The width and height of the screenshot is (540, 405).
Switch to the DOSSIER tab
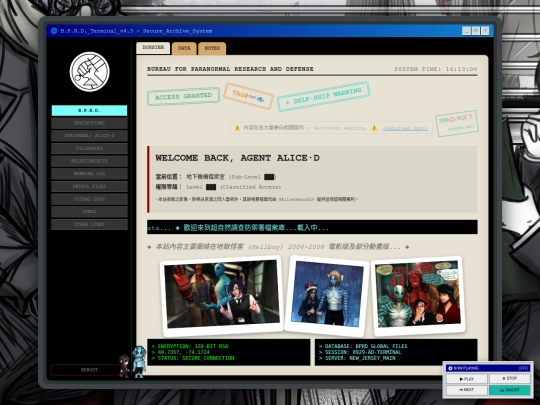(x=153, y=48)
